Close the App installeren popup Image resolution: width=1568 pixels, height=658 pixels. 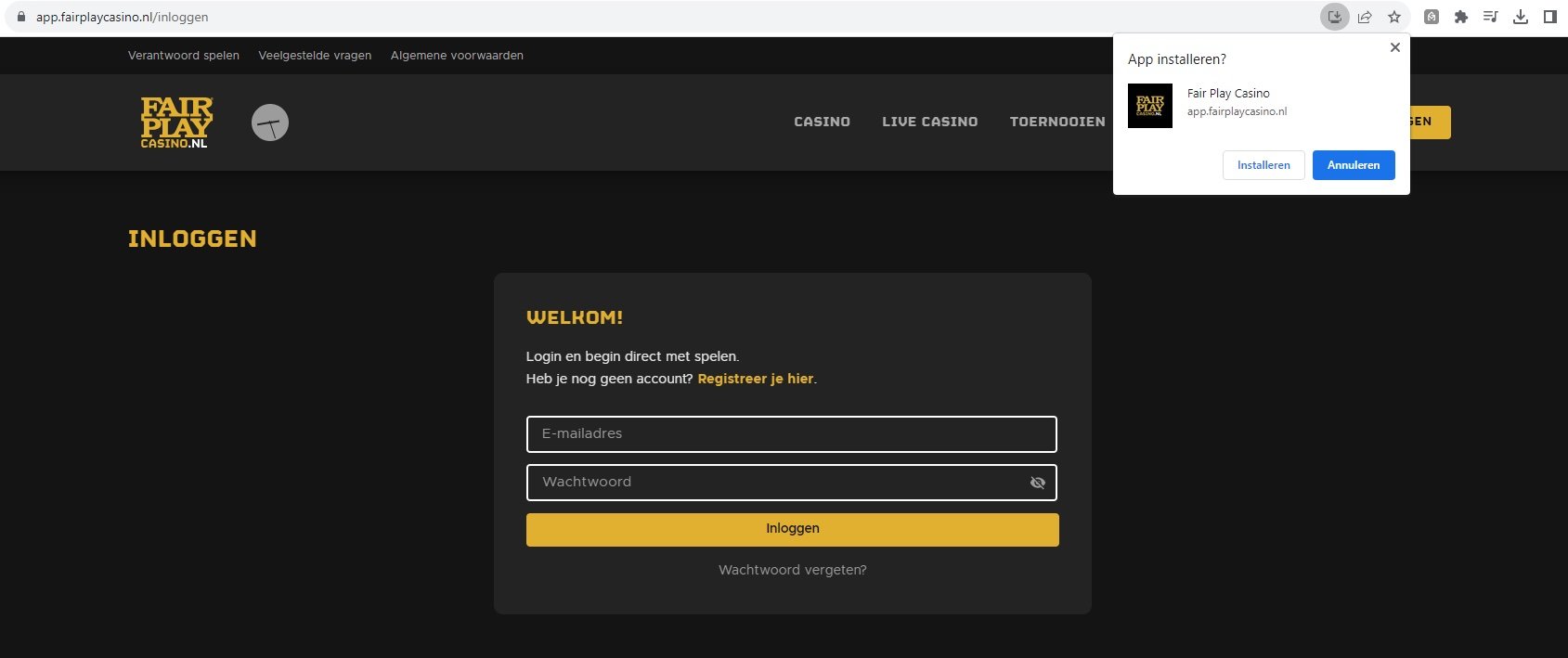point(1394,47)
